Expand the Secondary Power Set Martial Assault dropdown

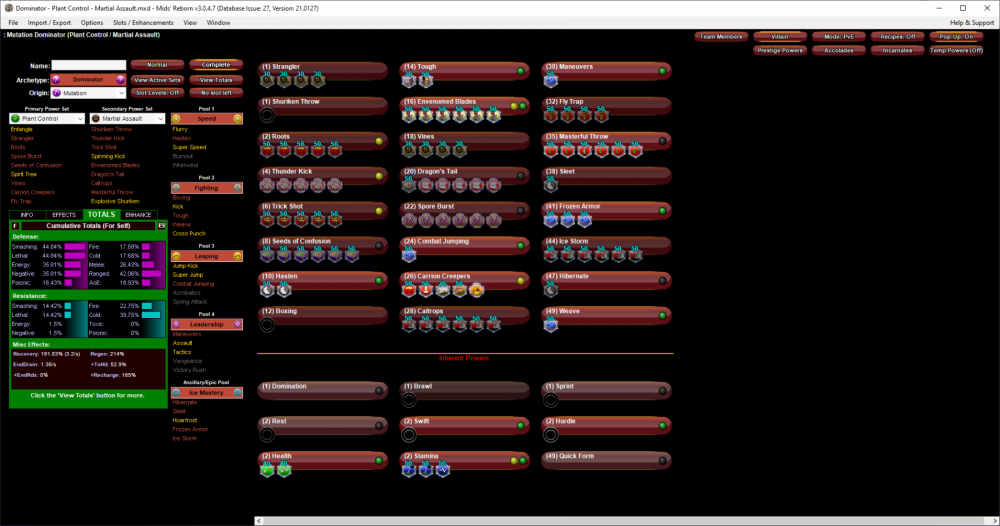click(127, 118)
